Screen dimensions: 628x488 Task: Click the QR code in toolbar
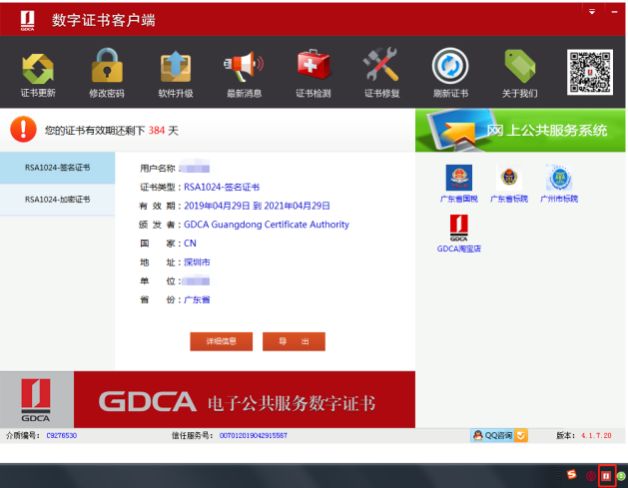pyautogui.click(x=590, y=71)
